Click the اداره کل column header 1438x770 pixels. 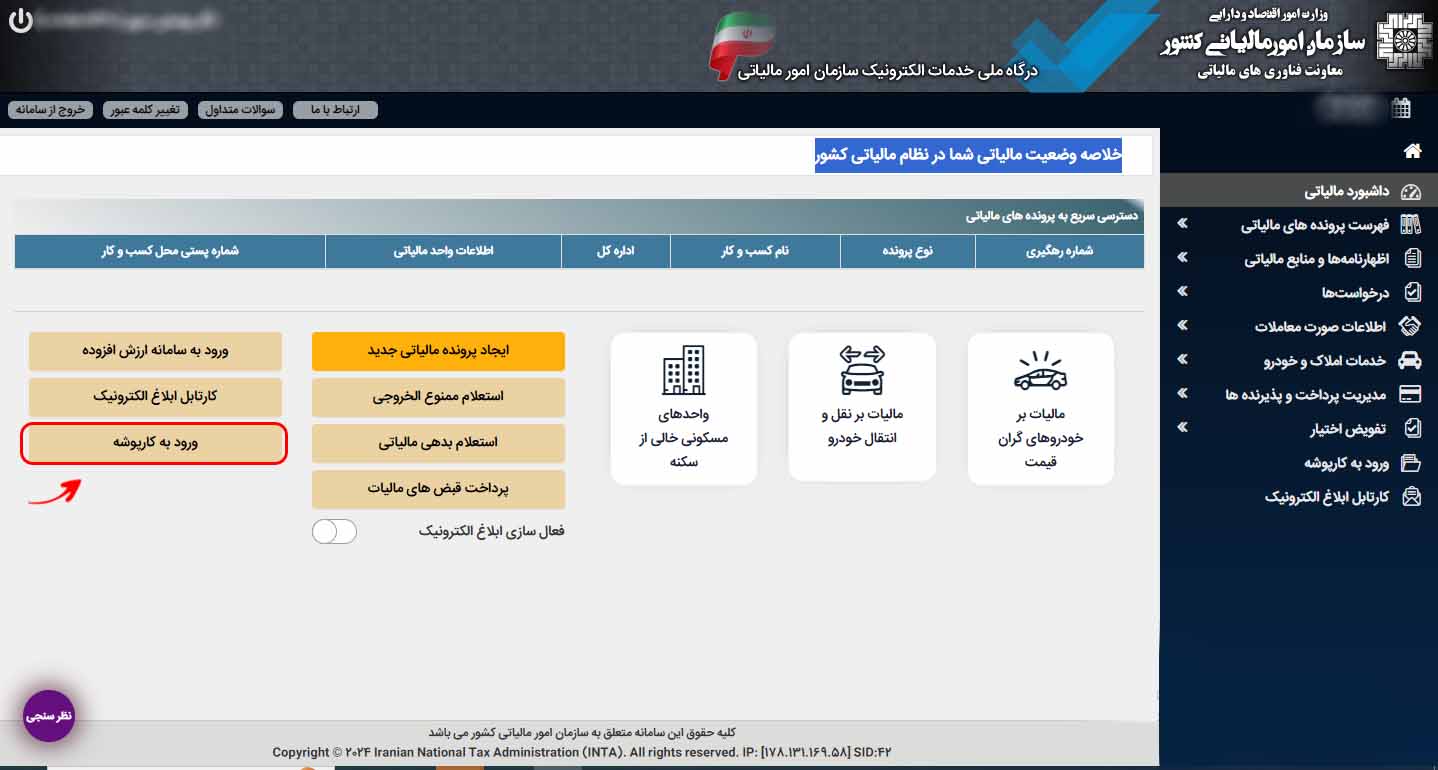pos(616,251)
